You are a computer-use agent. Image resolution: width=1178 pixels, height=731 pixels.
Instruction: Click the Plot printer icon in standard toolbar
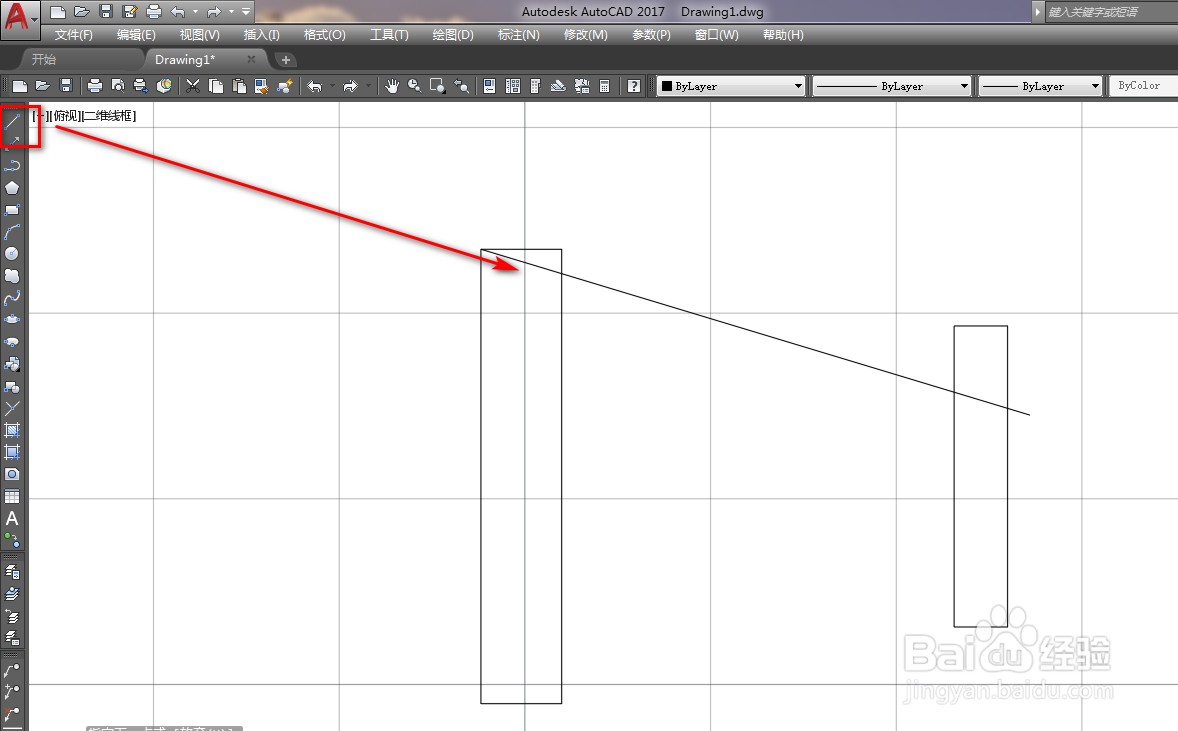pyautogui.click(x=95, y=86)
